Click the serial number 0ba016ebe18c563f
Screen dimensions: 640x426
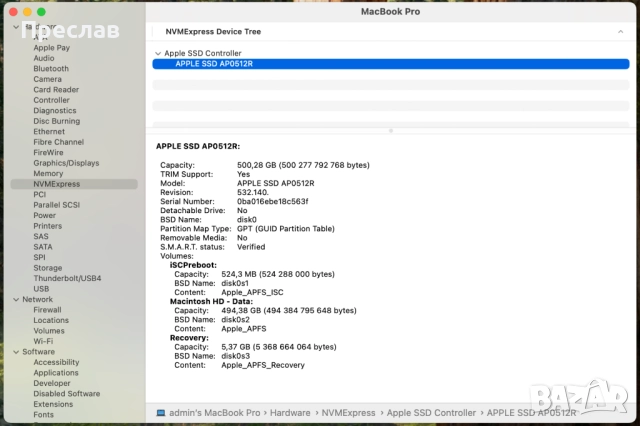[x=273, y=202]
